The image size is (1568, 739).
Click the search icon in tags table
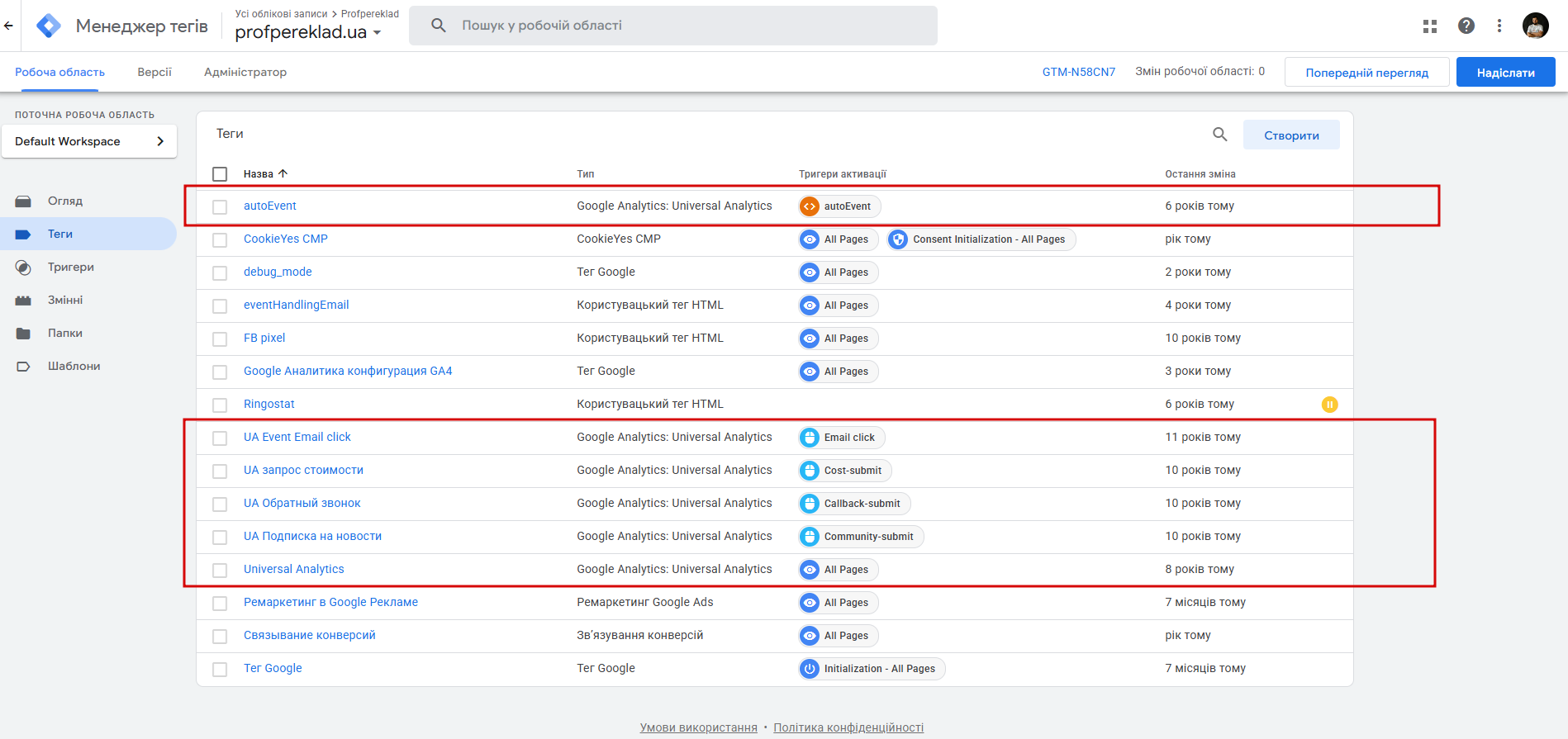pos(1219,135)
